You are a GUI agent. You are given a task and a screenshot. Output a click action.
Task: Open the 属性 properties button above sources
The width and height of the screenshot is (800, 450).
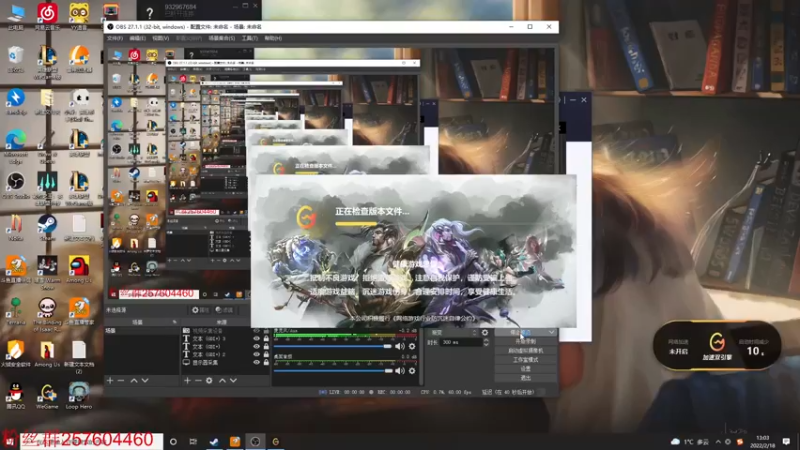click(200, 310)
